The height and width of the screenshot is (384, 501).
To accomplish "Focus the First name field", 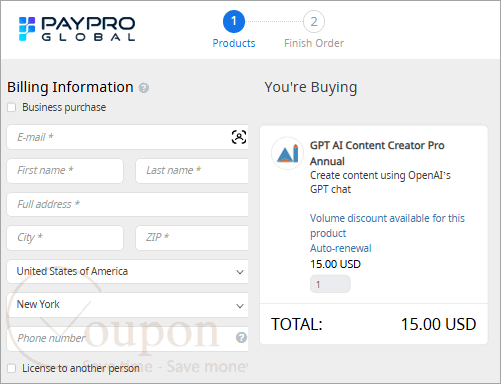I will tap(65, 171).
